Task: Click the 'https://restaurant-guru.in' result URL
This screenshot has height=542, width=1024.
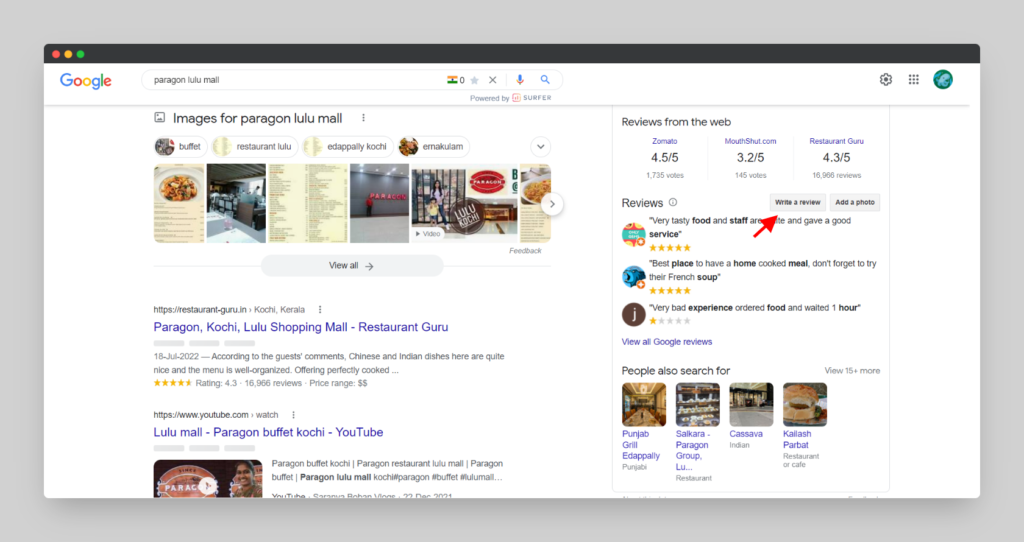Action: coord(200,310)
